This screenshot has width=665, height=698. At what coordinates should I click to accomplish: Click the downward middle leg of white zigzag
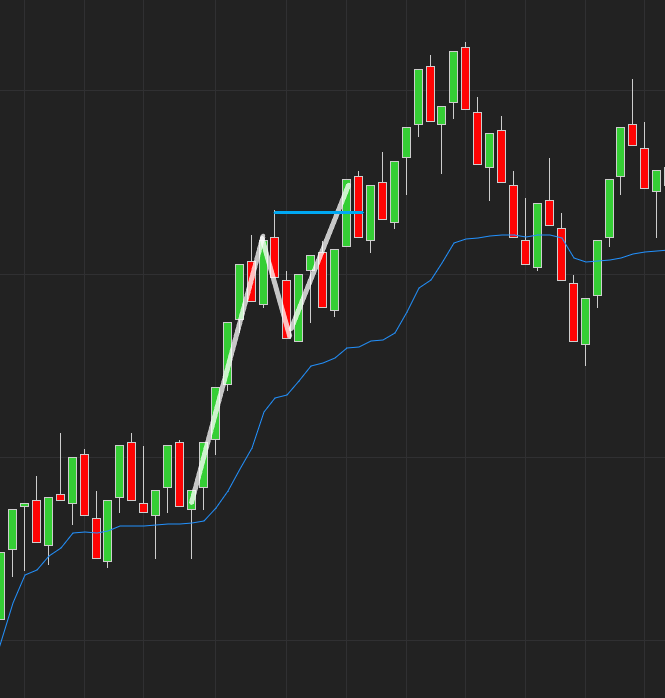275,285
